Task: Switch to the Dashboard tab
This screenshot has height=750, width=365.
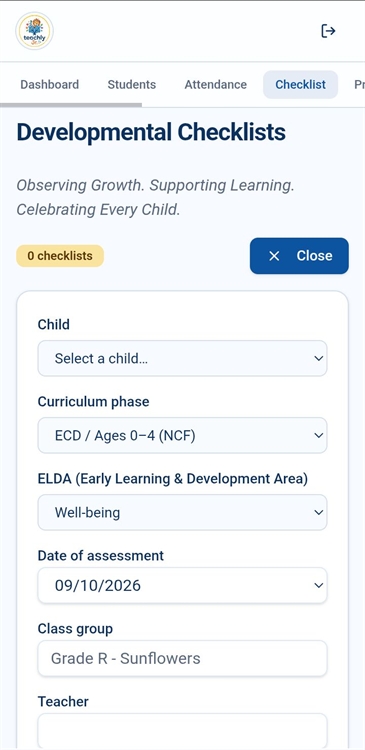Action: click(50, 85)
